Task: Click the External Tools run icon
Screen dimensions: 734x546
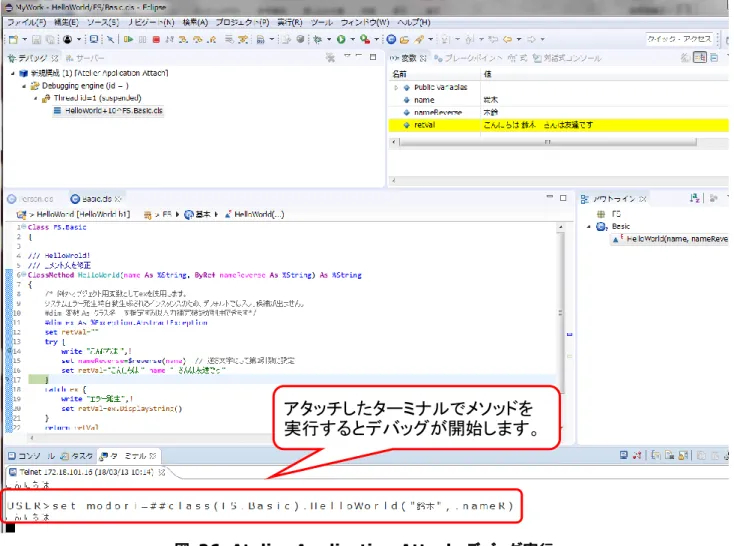Action: click(365, 40)
